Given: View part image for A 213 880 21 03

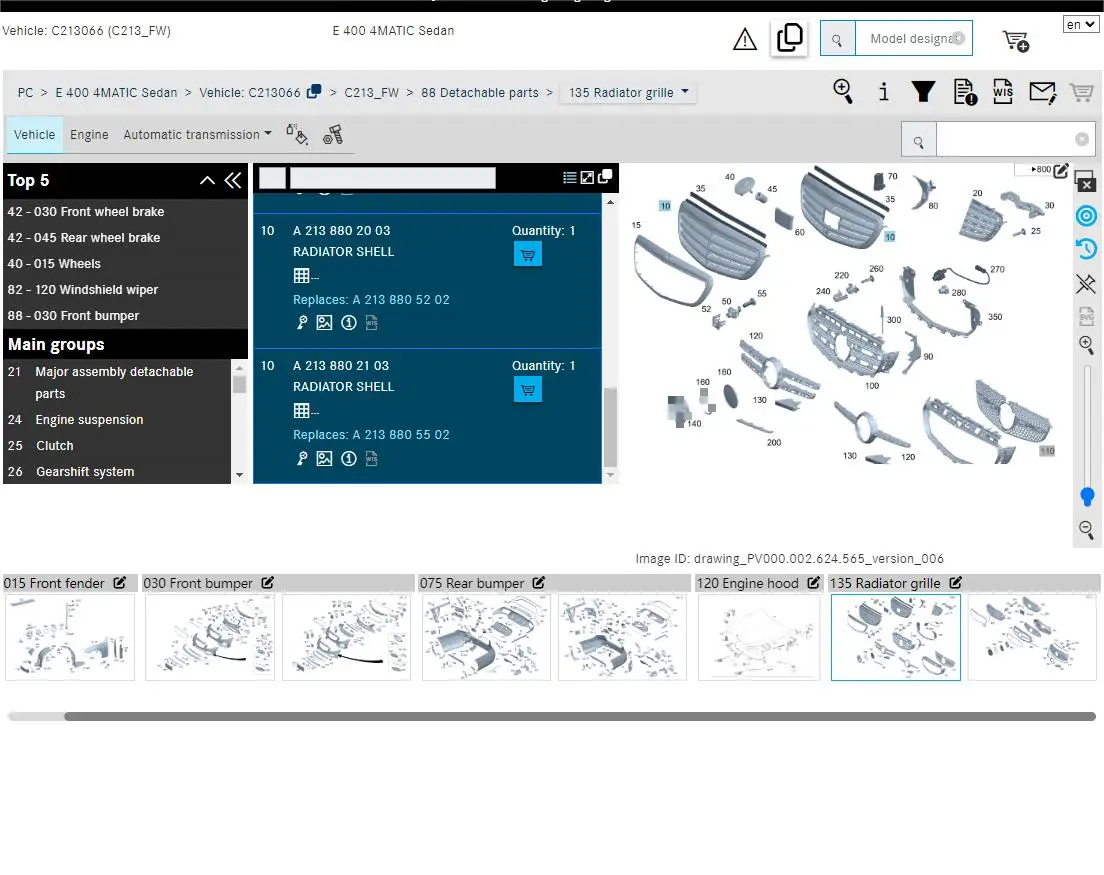Looking at the screenshot, I should point(324,458).
